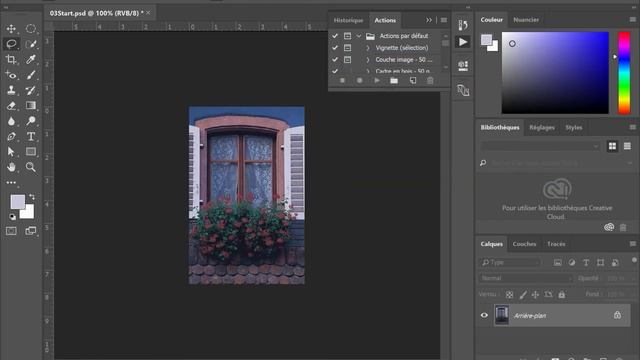This screenshot has width=640, height=360.
Task: Select the History Brush tool
Action: tap(31, 90)
